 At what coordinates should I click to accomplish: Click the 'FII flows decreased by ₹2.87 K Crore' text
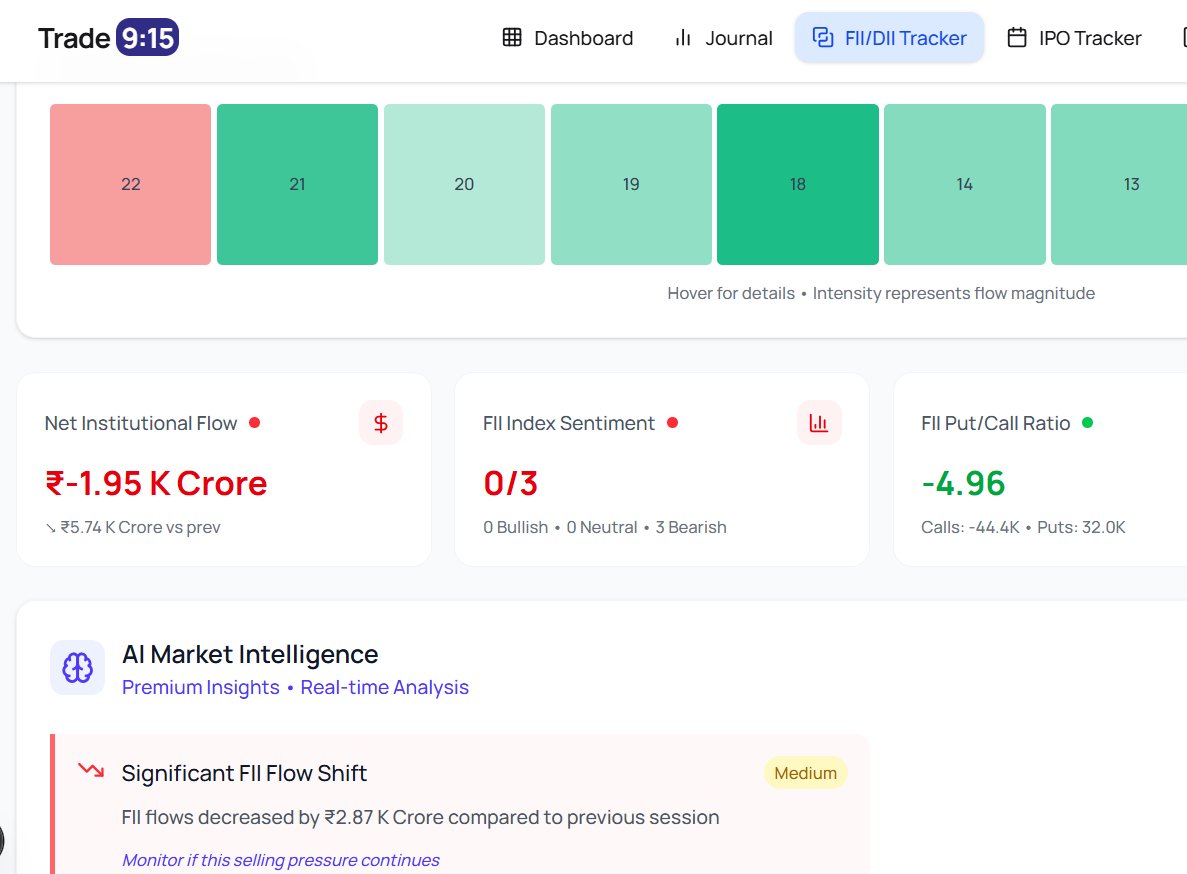pyautogui.click(x=420, y=818)
